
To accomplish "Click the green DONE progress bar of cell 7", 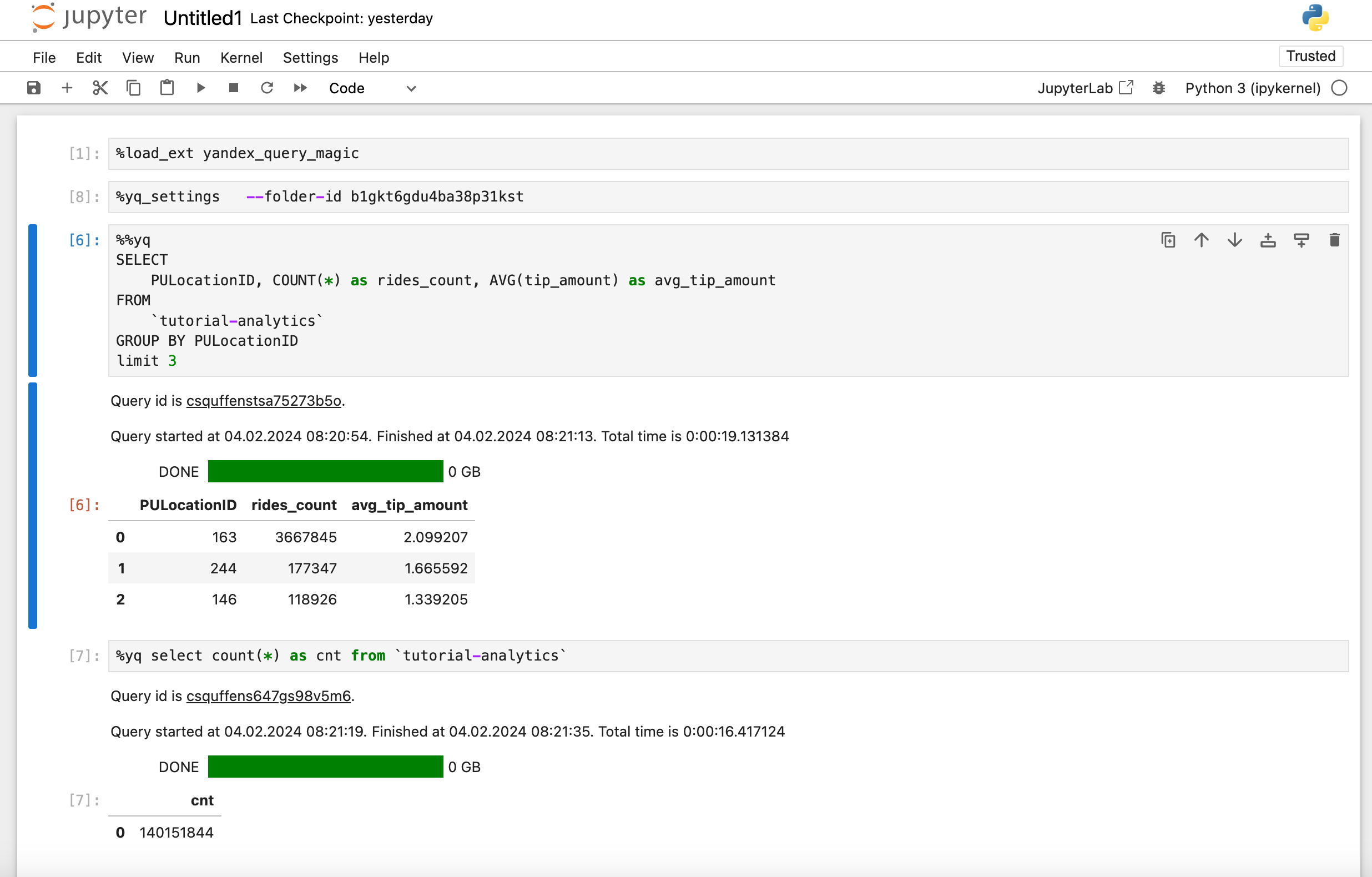I will click(x=325, y=767).
